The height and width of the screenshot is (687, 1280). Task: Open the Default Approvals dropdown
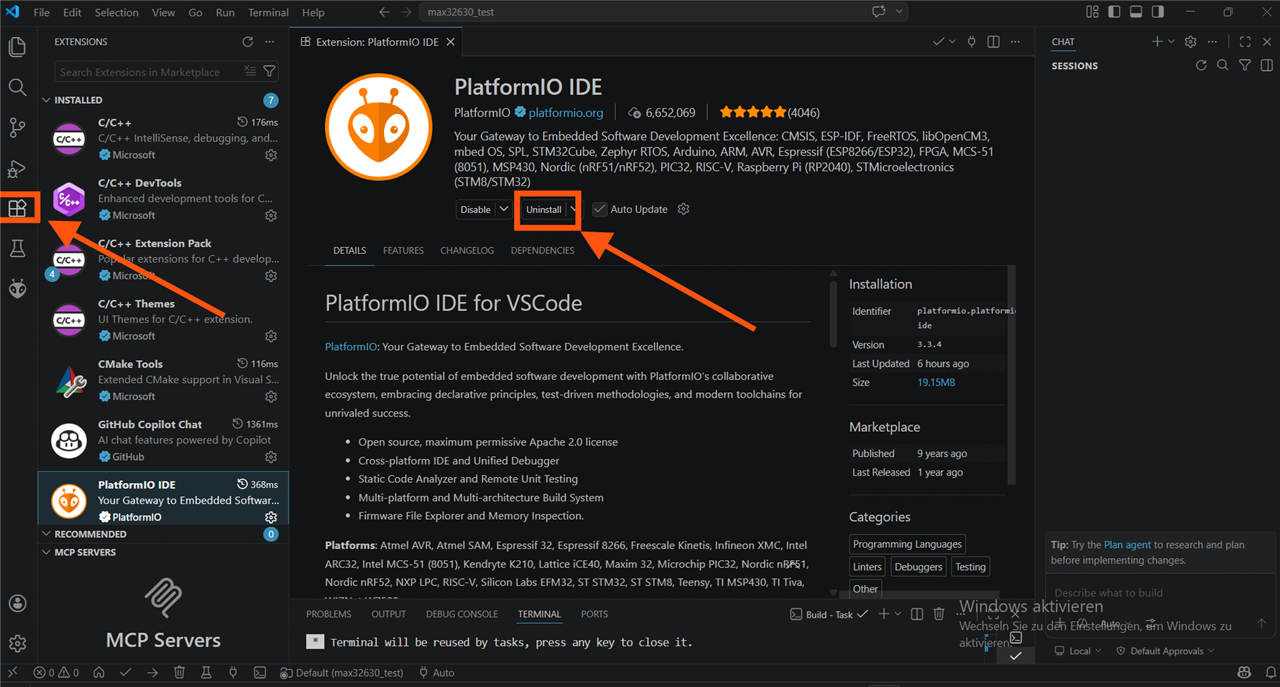[1166, 651]
